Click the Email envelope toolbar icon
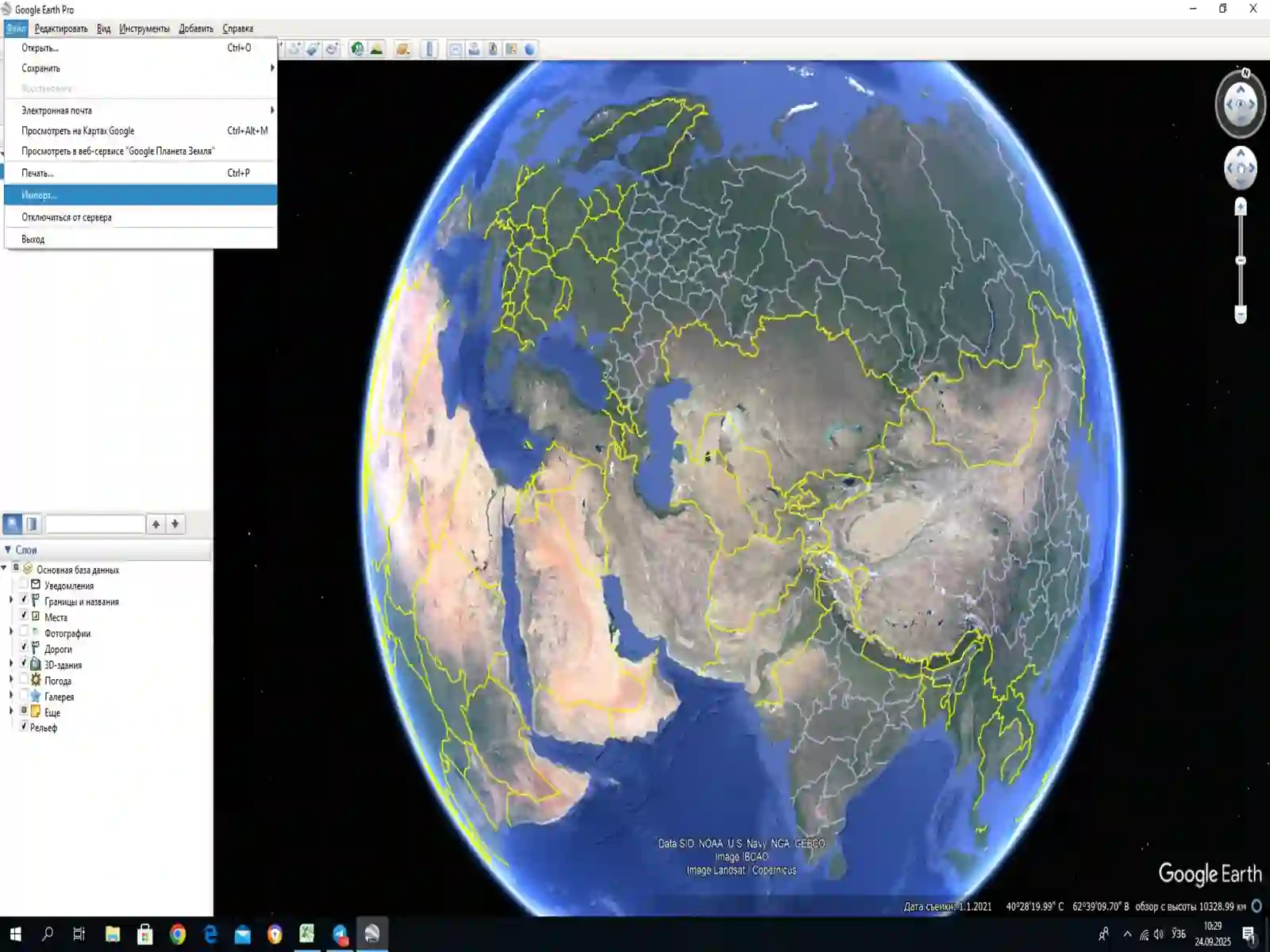The image size is (1270, 952). (x=456, y=49)
